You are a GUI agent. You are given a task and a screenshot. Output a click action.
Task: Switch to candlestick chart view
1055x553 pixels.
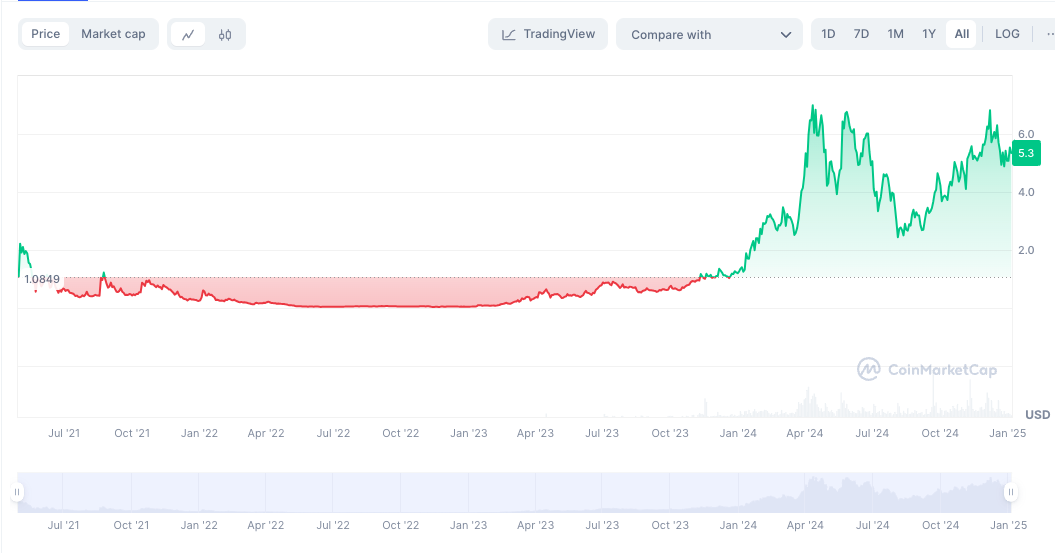point(225,34)
